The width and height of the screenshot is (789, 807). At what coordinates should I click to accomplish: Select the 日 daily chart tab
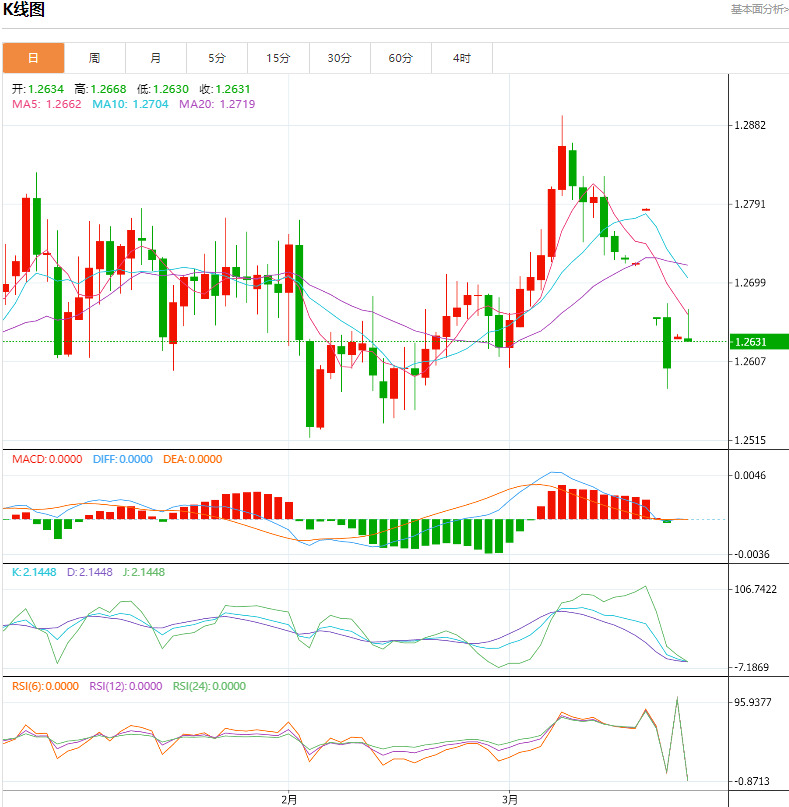tap(33, 58)
